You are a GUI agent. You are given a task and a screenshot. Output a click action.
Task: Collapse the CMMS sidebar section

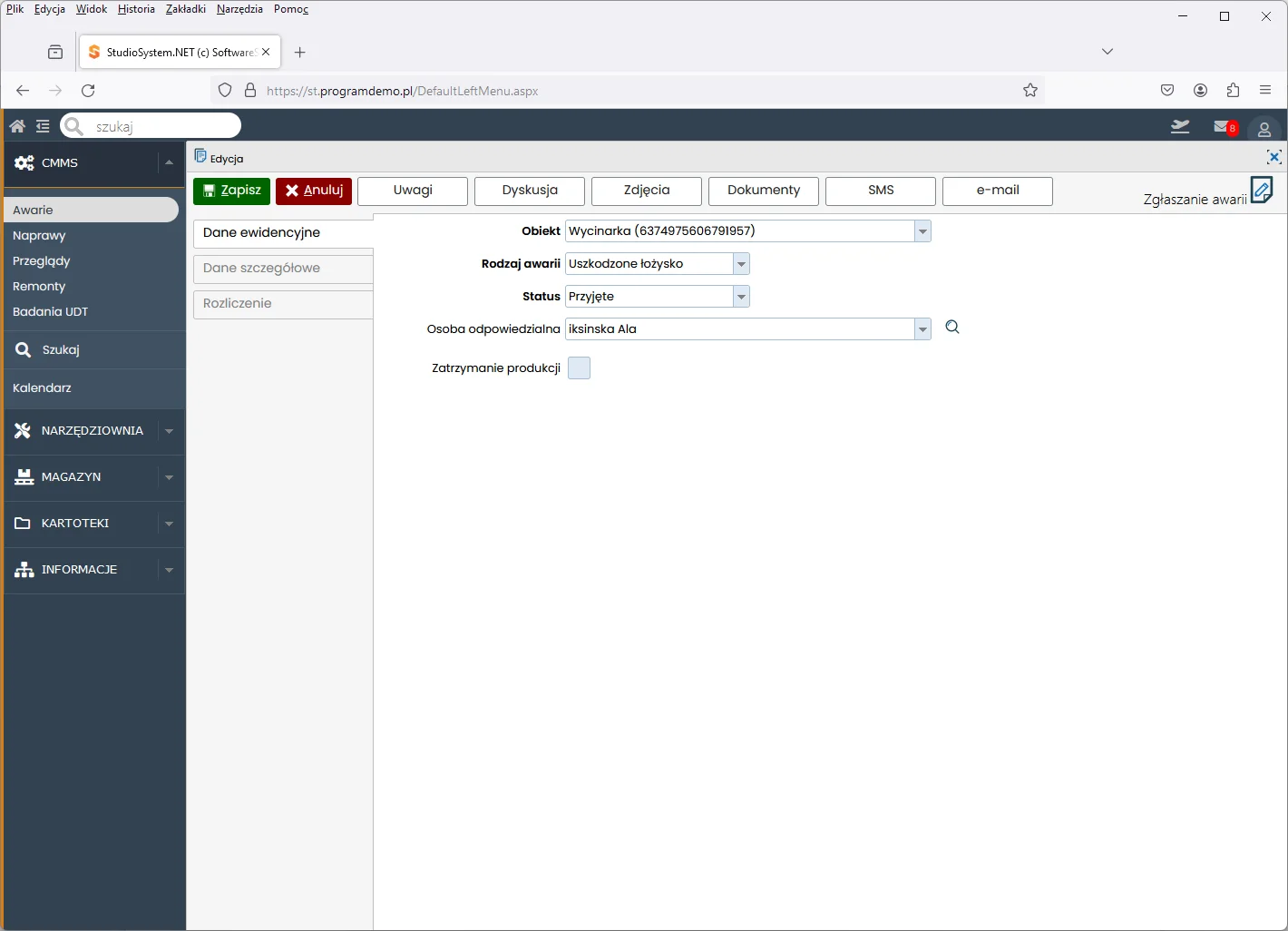169,163
